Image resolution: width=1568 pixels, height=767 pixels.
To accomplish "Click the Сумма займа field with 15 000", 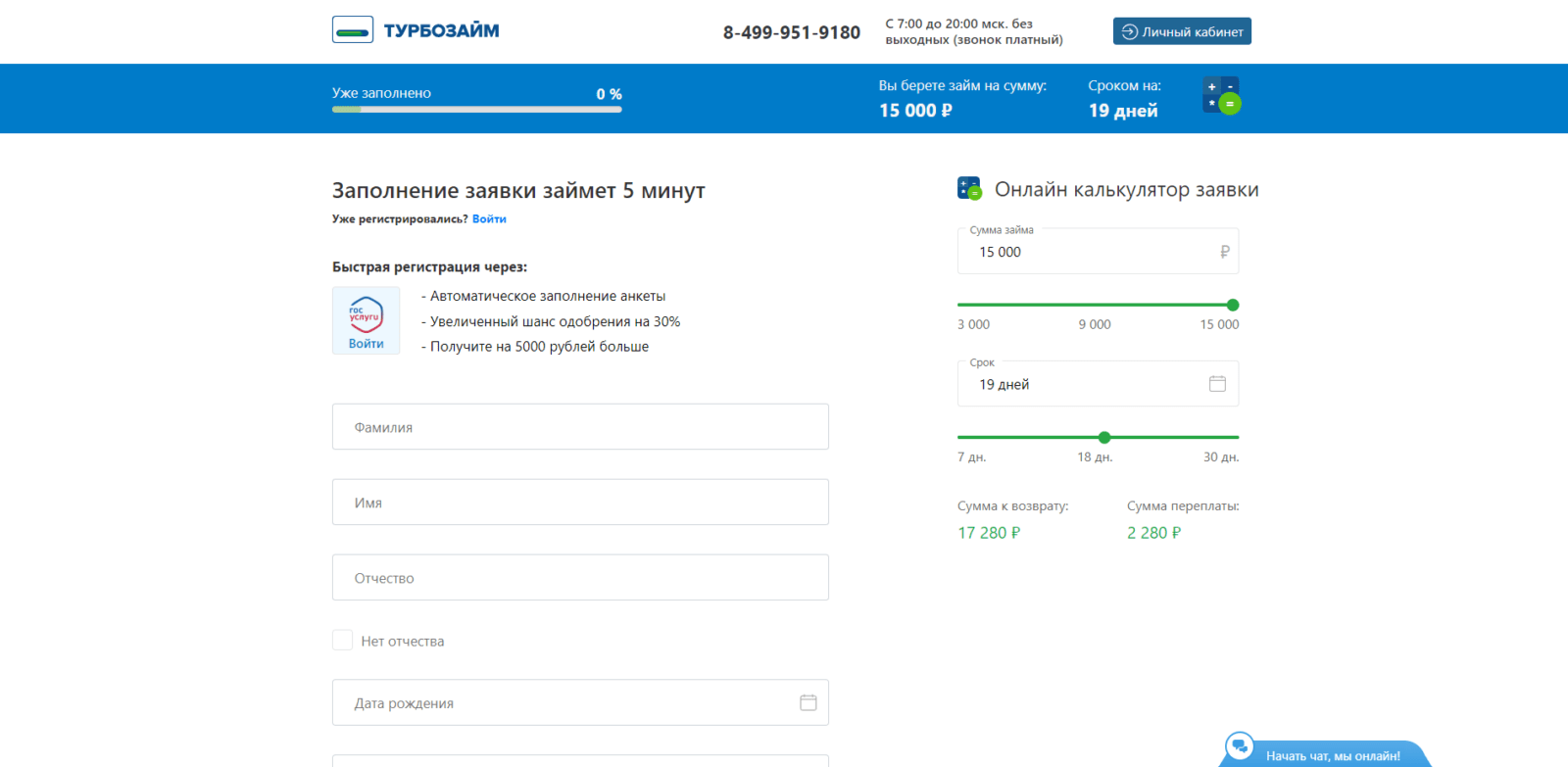I will tap(1098, 252).
